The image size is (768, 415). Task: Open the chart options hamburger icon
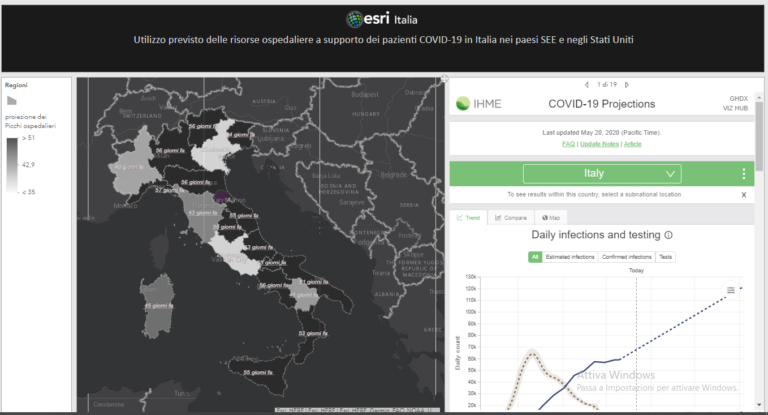coord(731,290)
